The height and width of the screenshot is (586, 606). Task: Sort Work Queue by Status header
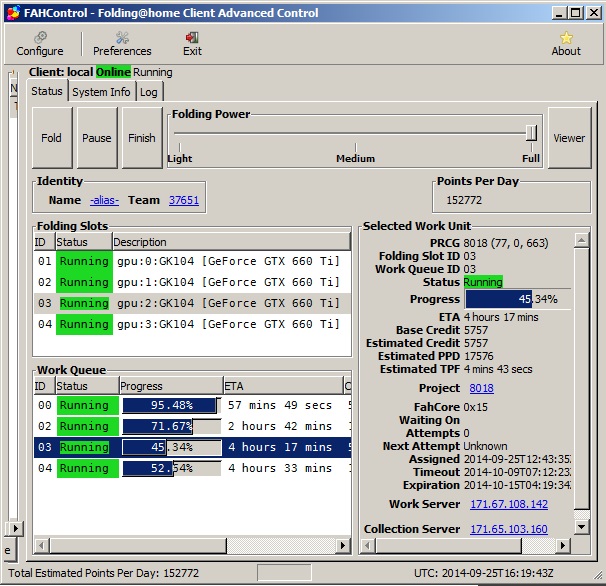tap(87, 386)
